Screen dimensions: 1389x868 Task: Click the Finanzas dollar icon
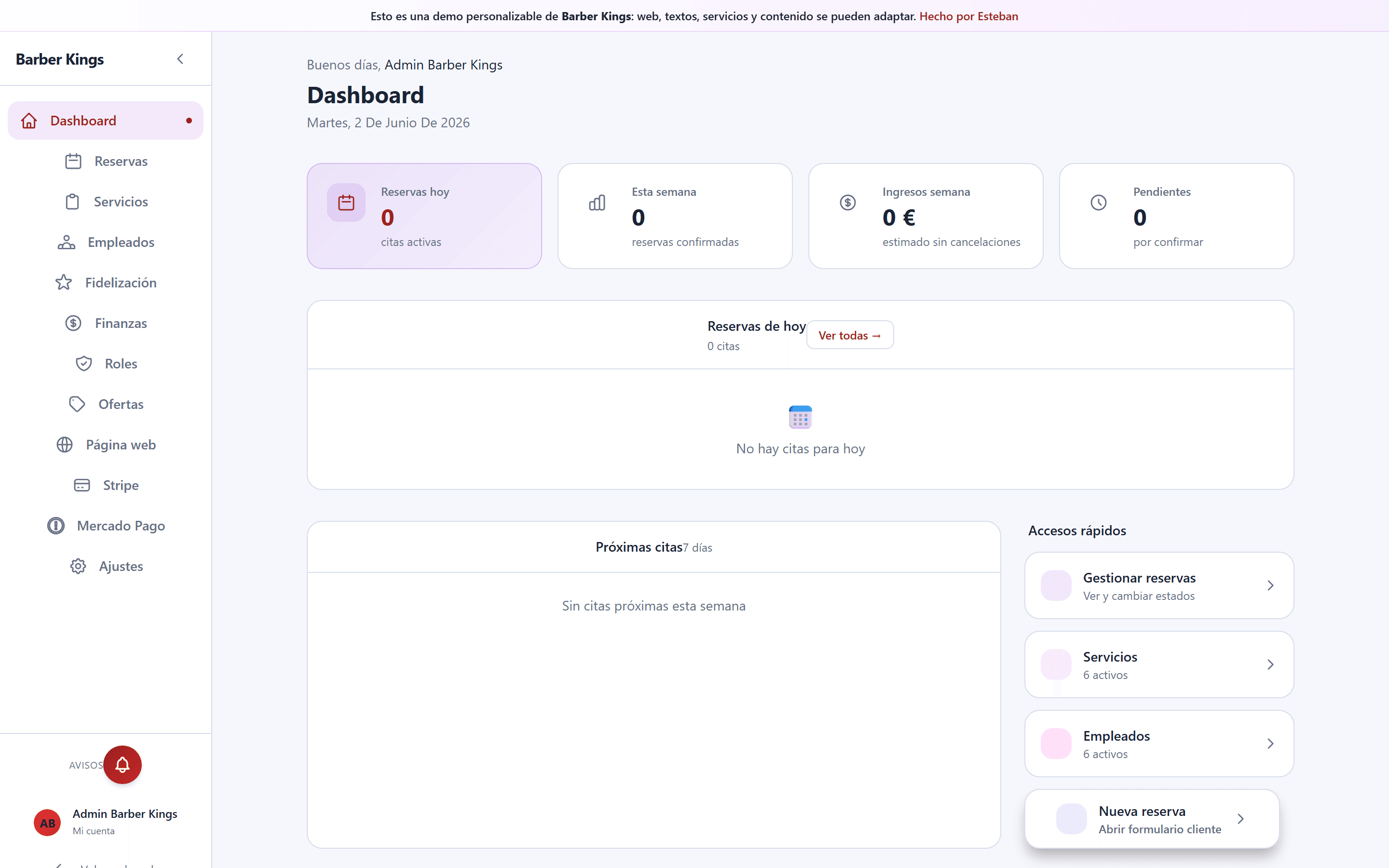click(x=73, y=323)
